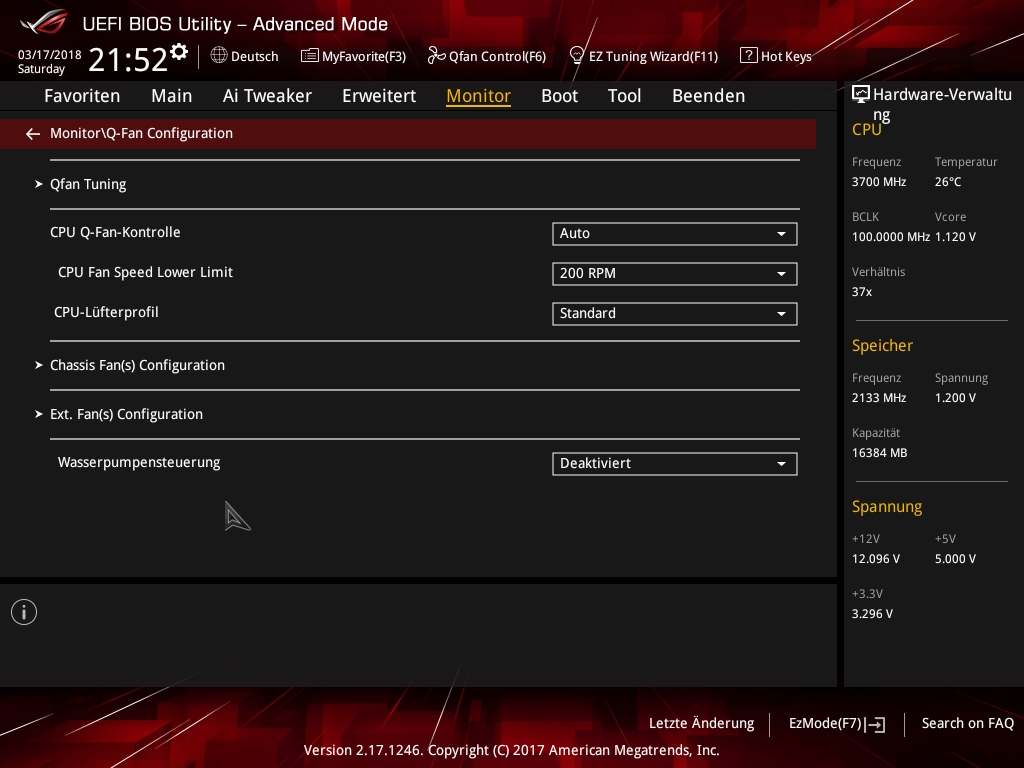Image resolution: width=1024 pixels, height=768 pixels.
Task: Click the Spannung section heading
Action: click(887, 507)
